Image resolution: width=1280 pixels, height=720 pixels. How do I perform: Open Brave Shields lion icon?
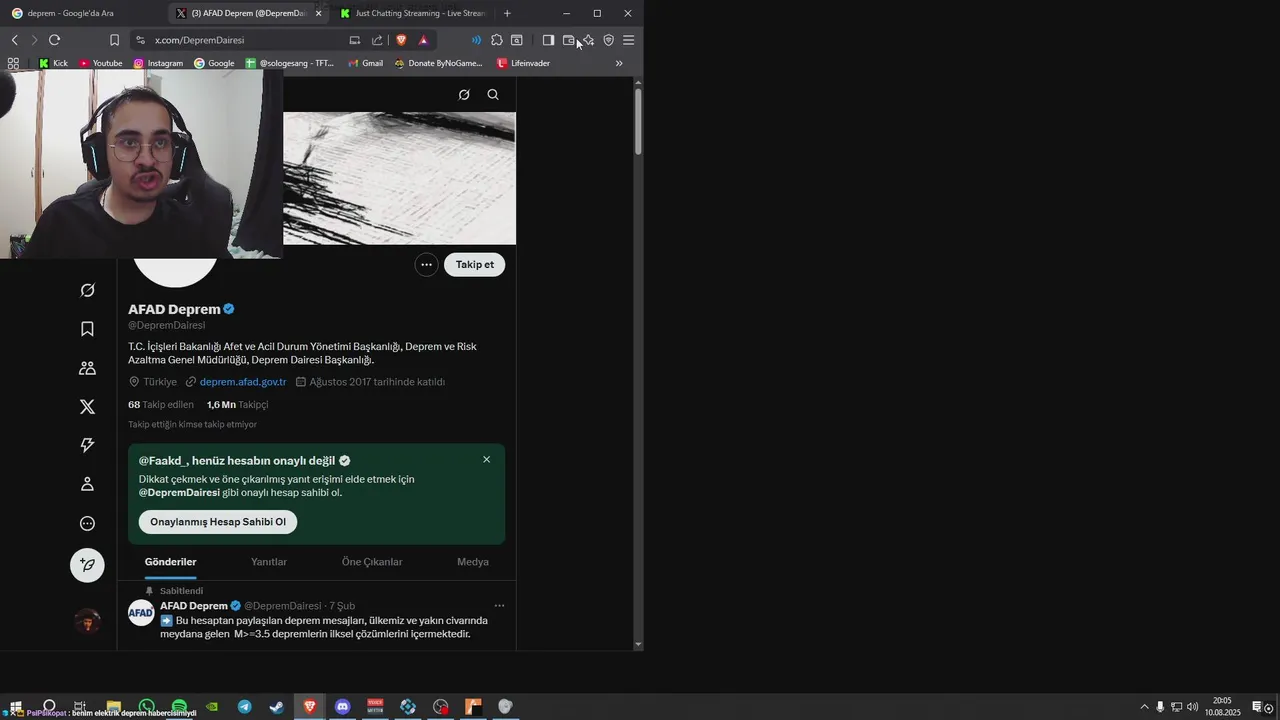click(401, 40)
